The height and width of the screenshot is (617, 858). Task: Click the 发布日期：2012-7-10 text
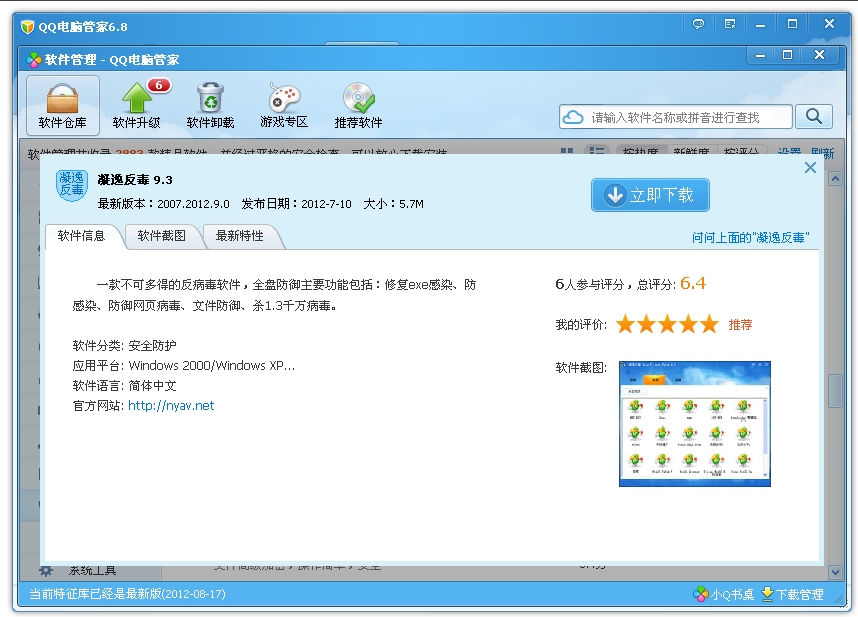[297, 204]
